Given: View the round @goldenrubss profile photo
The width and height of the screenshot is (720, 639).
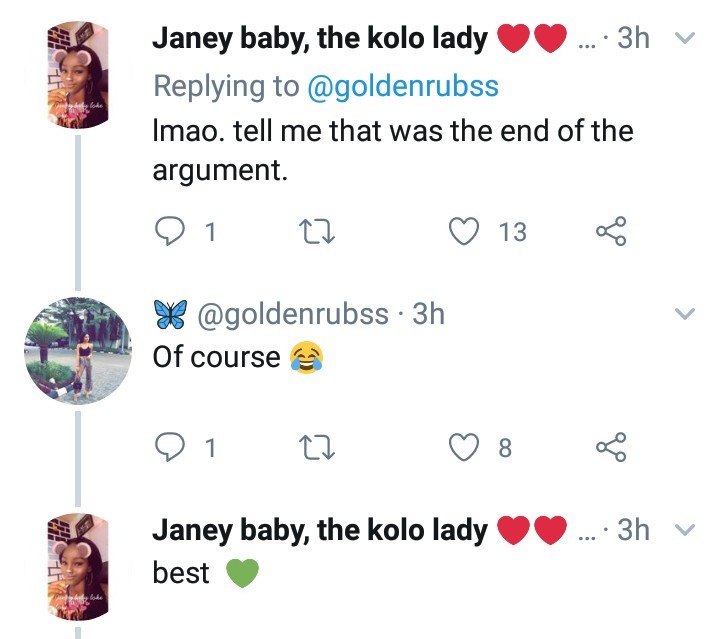Looking at the screenshot, I should pos(78,351).
